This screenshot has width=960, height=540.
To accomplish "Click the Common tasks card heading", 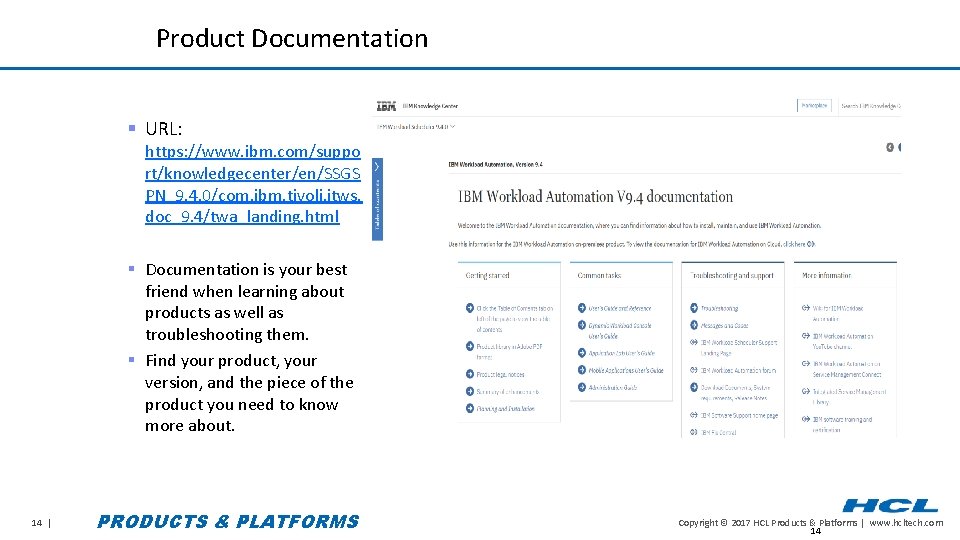I will pyautogui.click(x=599, y=276).
